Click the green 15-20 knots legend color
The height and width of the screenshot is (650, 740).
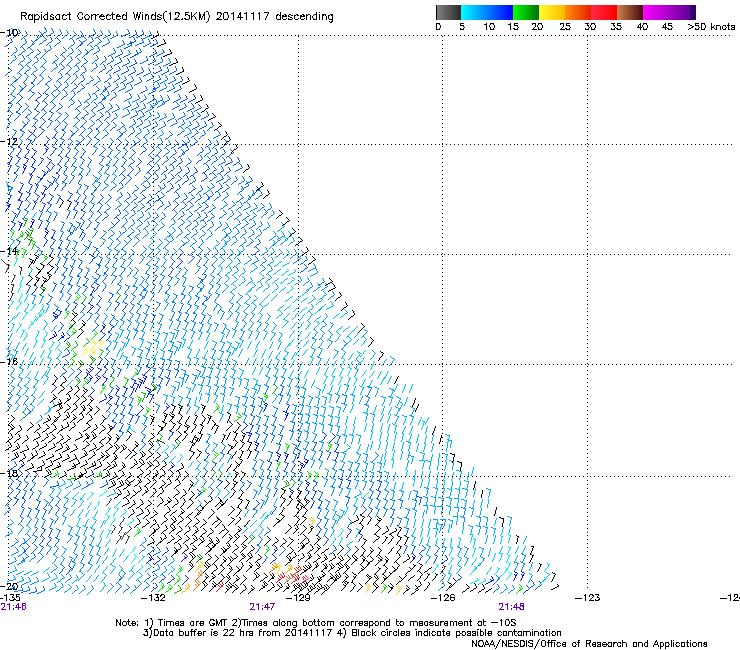click(x=526, y=12)
